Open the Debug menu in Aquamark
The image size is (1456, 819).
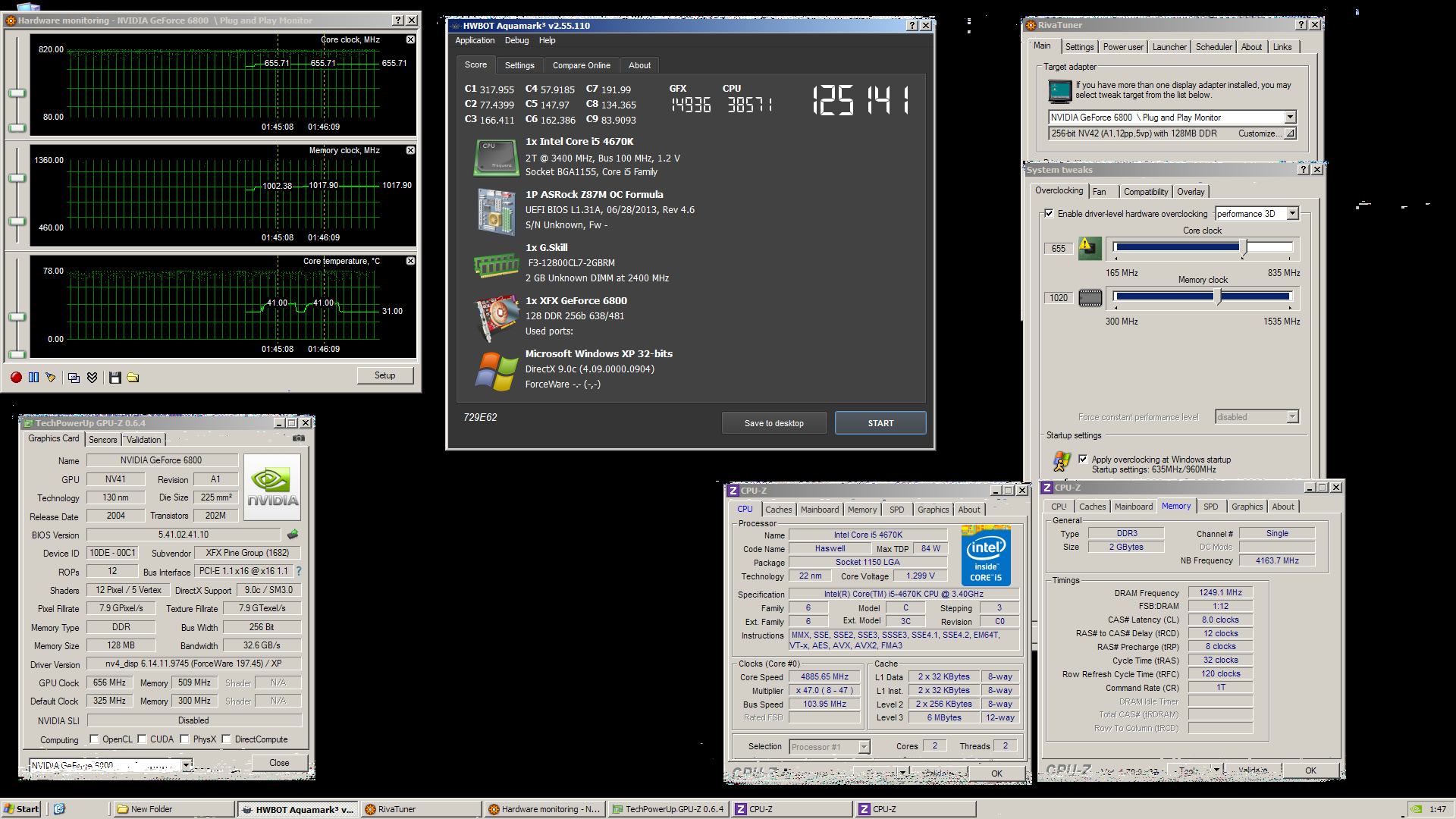(516, 40)
